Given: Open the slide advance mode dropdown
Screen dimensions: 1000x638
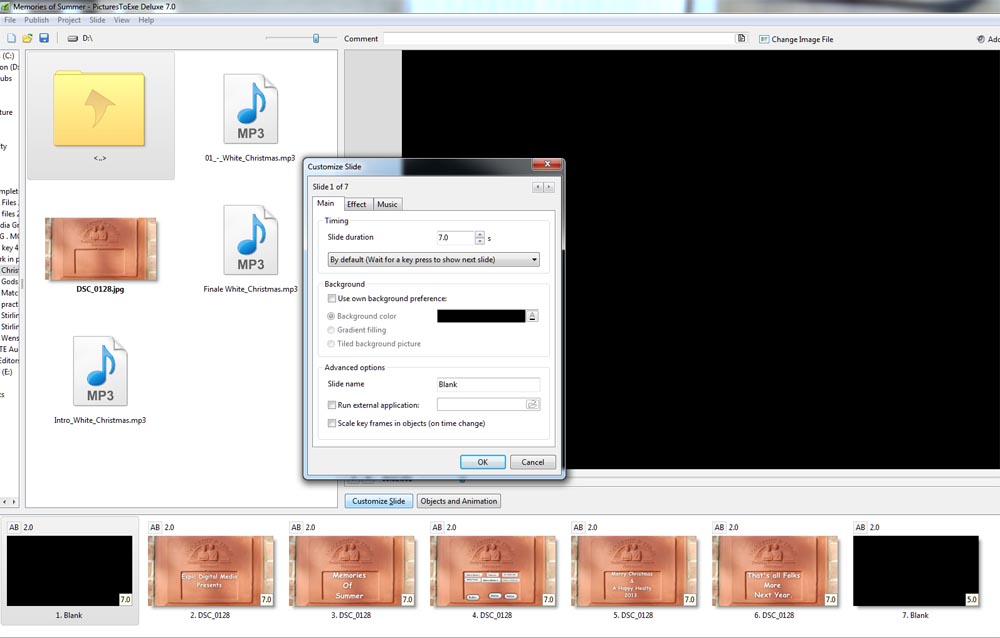Looking at the screenshot, I should pyautogui.click(x=434, y=260).
